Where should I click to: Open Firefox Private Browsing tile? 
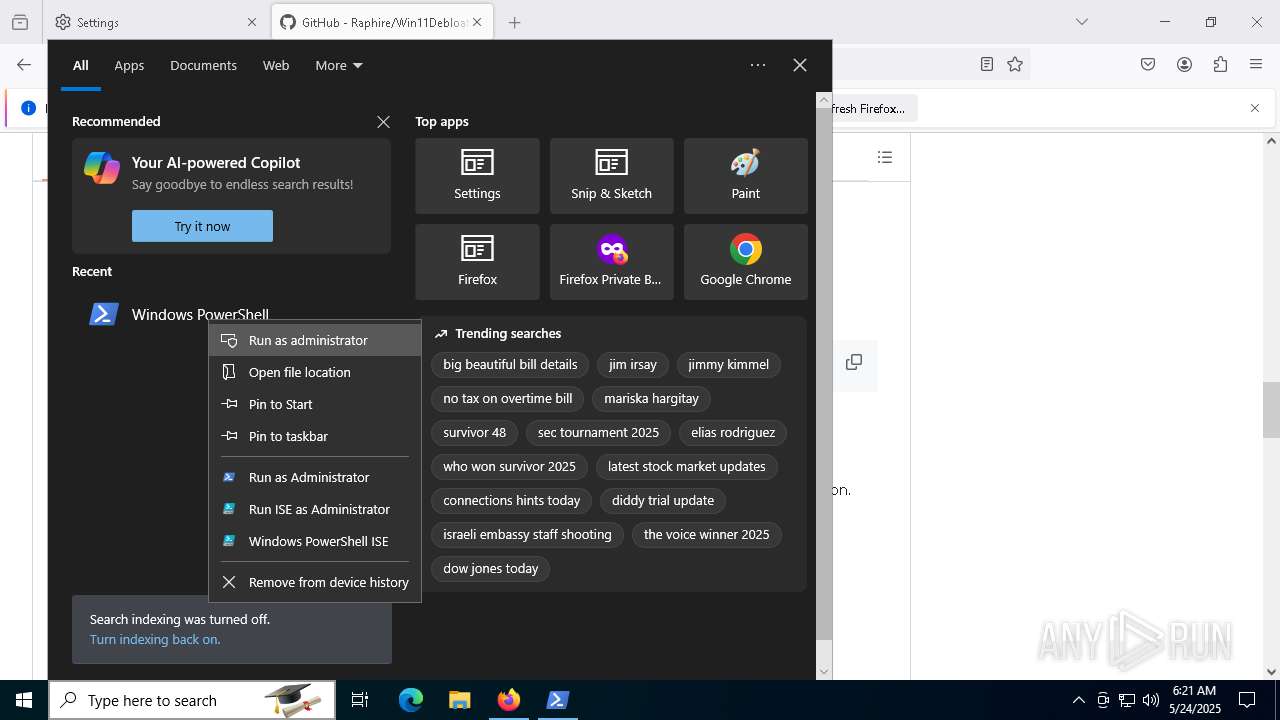tap(611, 262)
